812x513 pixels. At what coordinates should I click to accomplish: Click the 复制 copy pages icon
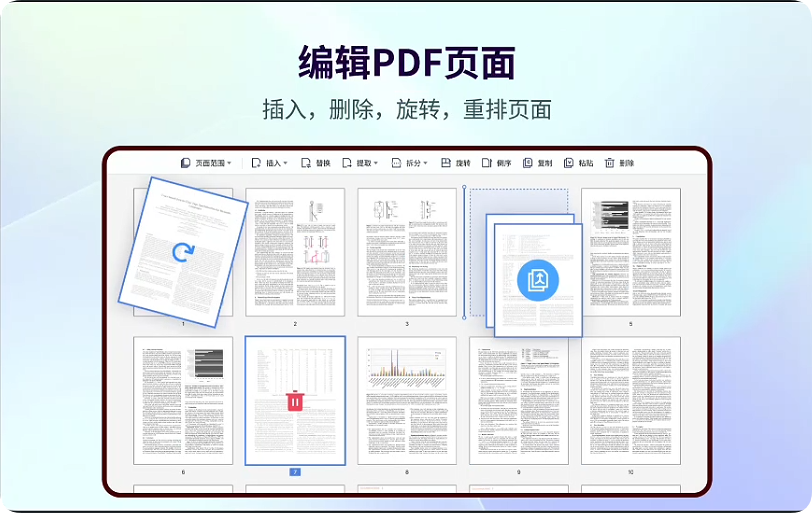(x=528, y=163)
